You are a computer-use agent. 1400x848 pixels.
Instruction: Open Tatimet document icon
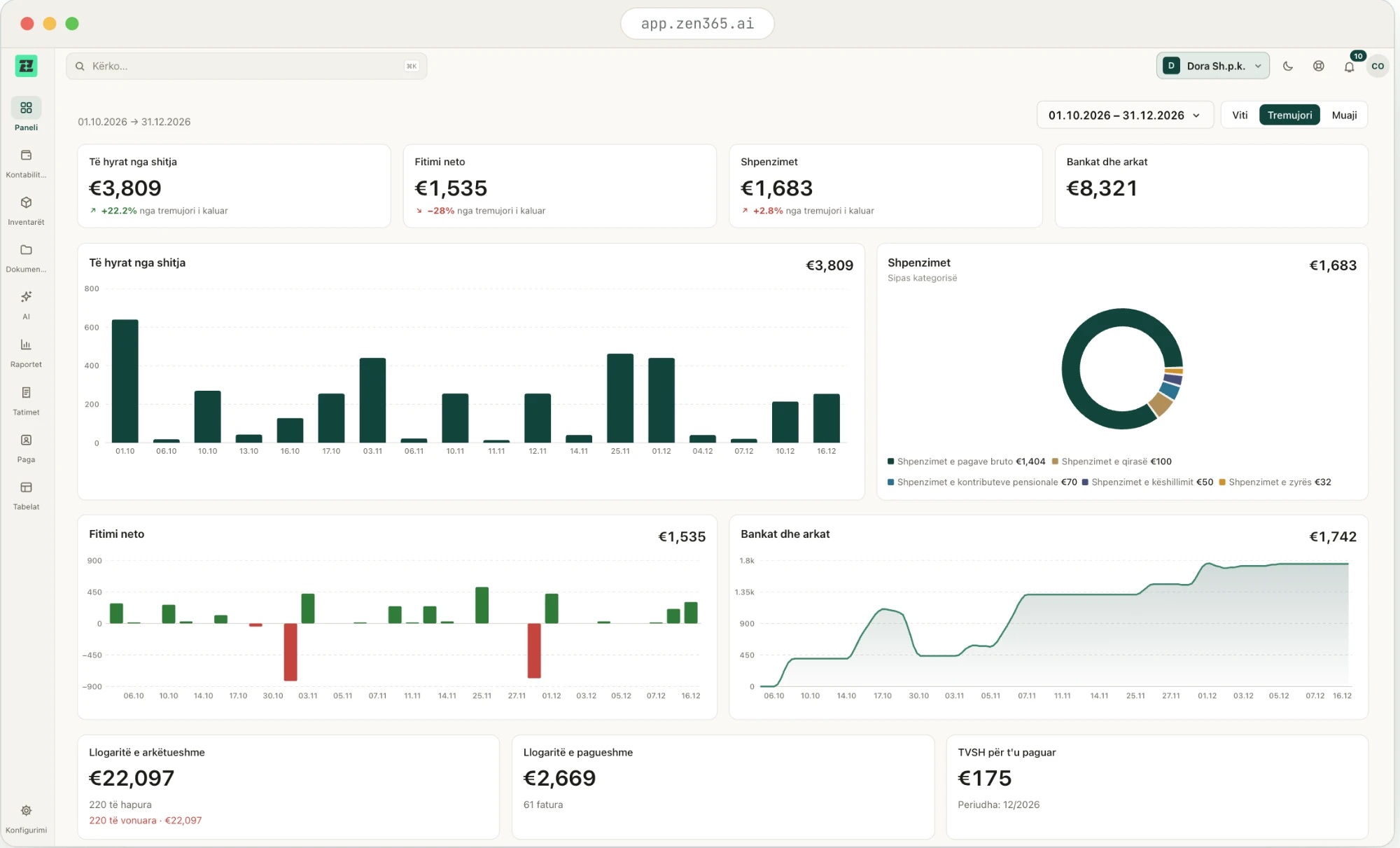tap(26, 392)
